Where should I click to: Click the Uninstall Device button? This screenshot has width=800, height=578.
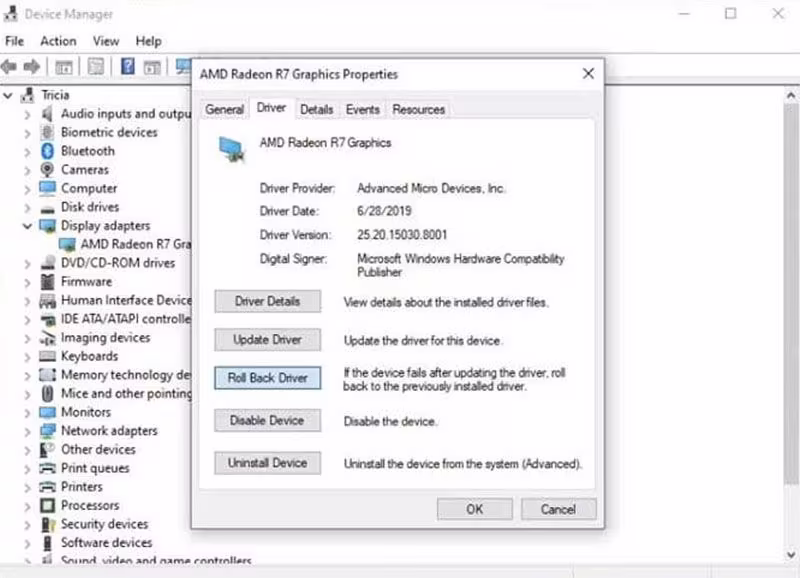(x=267, y=463)
